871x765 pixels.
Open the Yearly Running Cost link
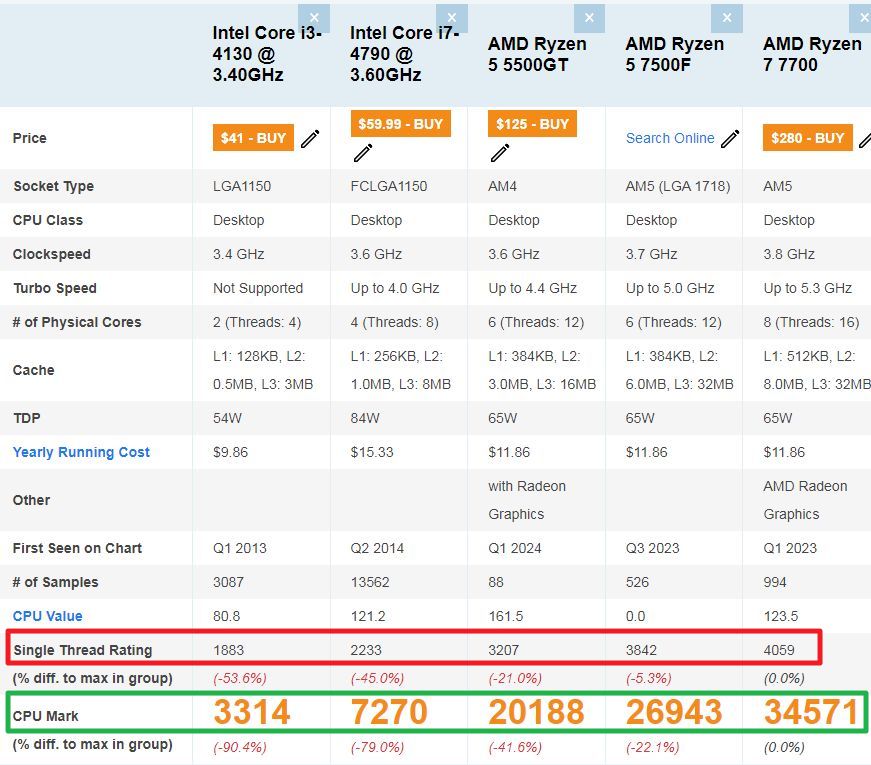[x=81, y=452]
